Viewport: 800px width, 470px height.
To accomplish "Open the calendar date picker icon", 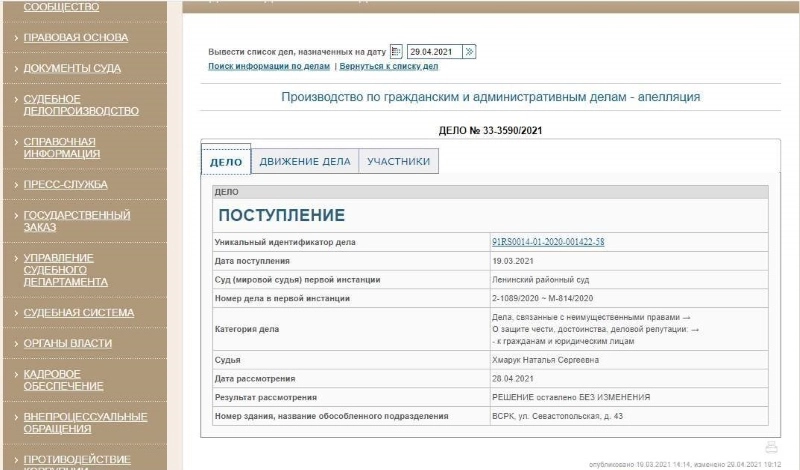I will 395,51.
